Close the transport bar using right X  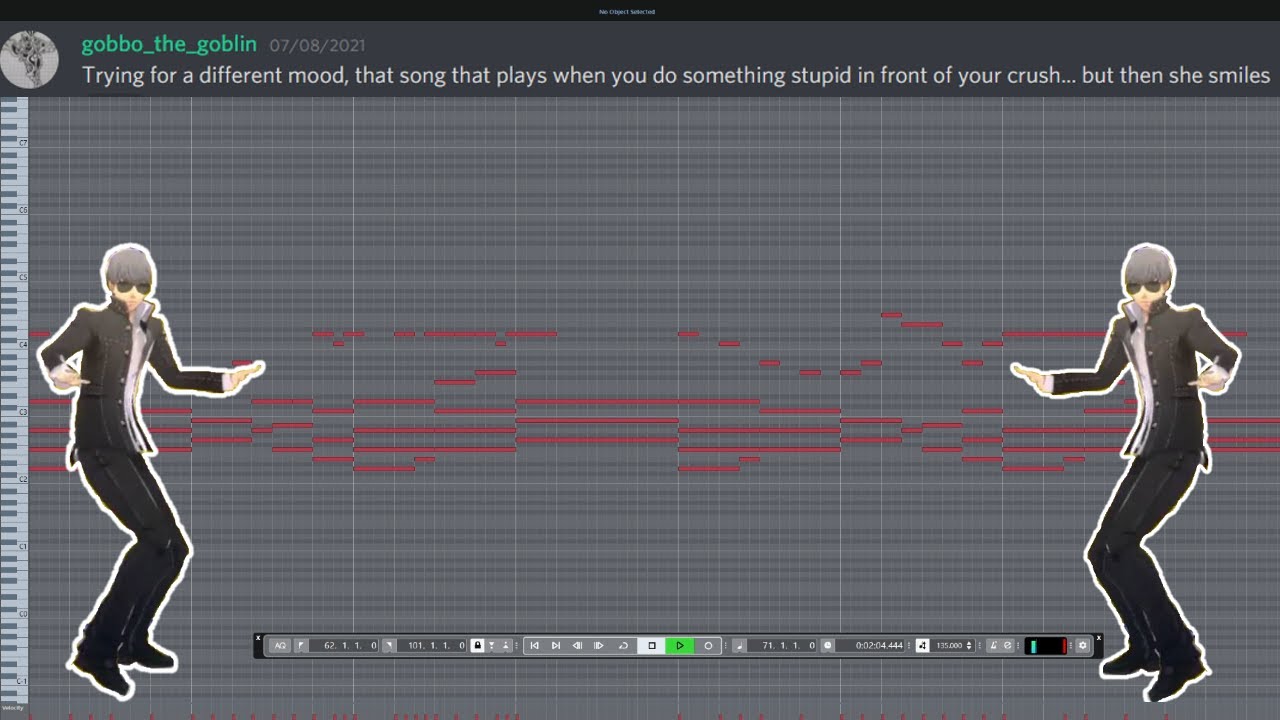pyautogui.click(x=1098, y=637)
